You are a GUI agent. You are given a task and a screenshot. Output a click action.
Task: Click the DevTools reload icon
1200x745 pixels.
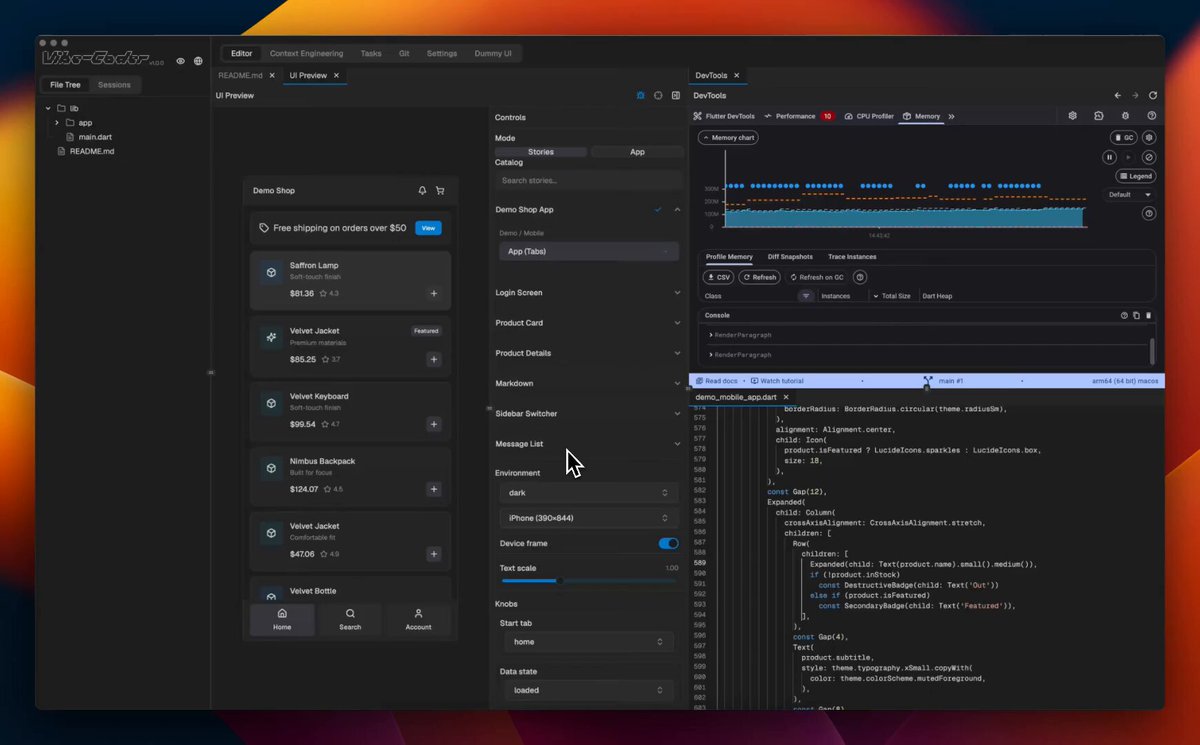[x=1153, y=96]
